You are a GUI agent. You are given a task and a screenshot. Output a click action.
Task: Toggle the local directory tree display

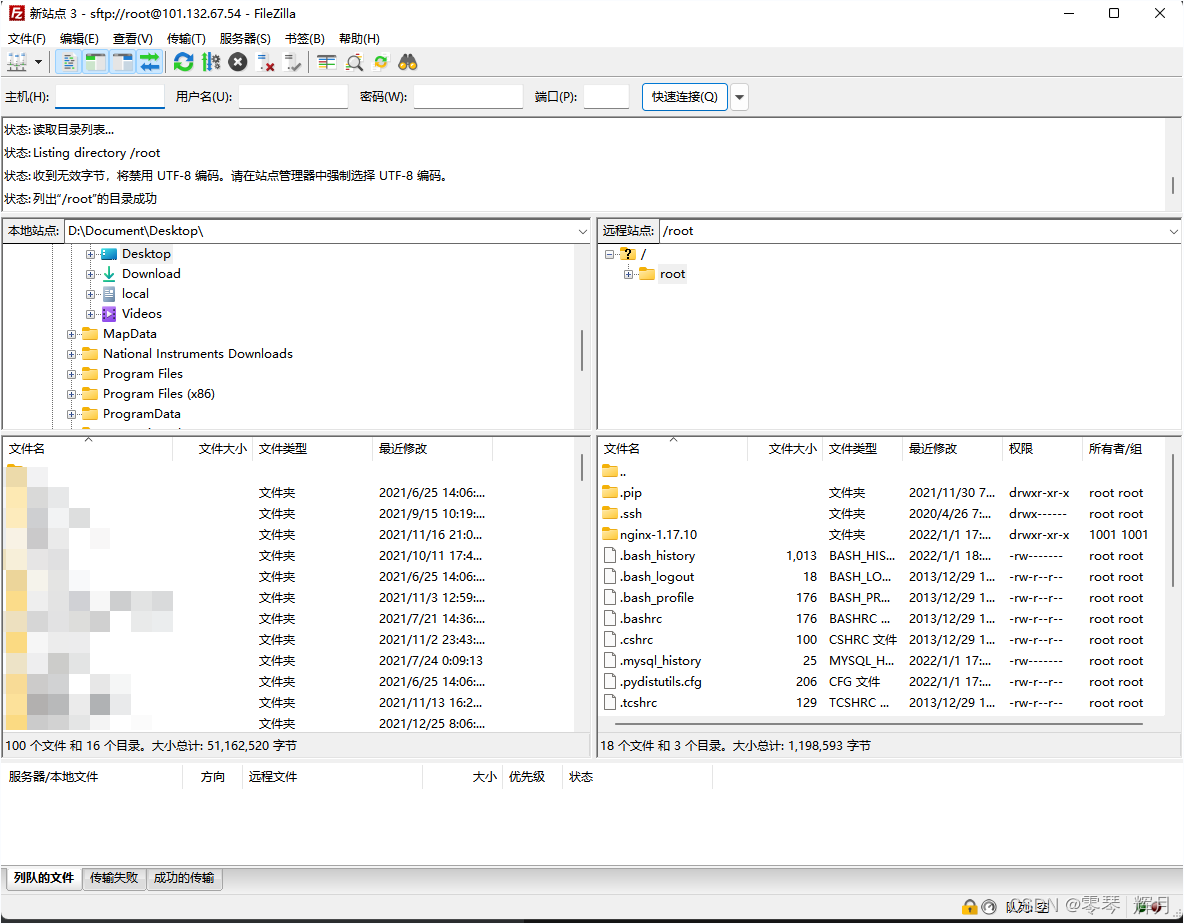point(95,63)
